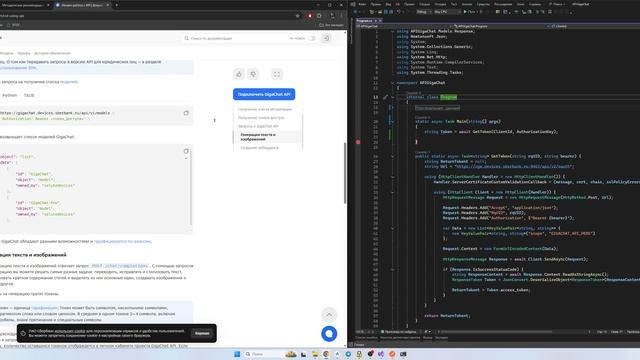
Task: Click 'Проблемы не найдены' status indicator
Action: [398, 332]
